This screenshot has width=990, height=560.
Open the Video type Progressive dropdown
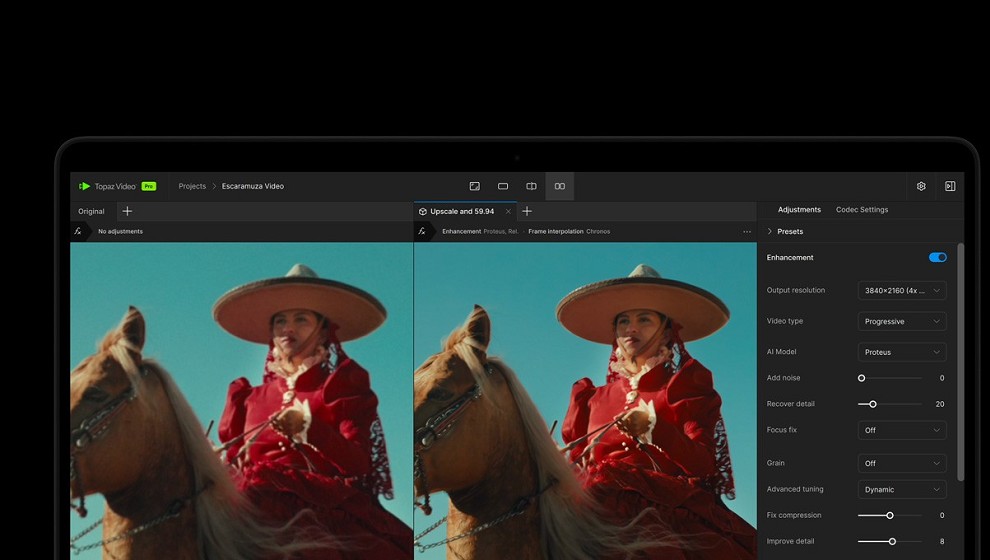pyautogui.click(x=902, y=321)
